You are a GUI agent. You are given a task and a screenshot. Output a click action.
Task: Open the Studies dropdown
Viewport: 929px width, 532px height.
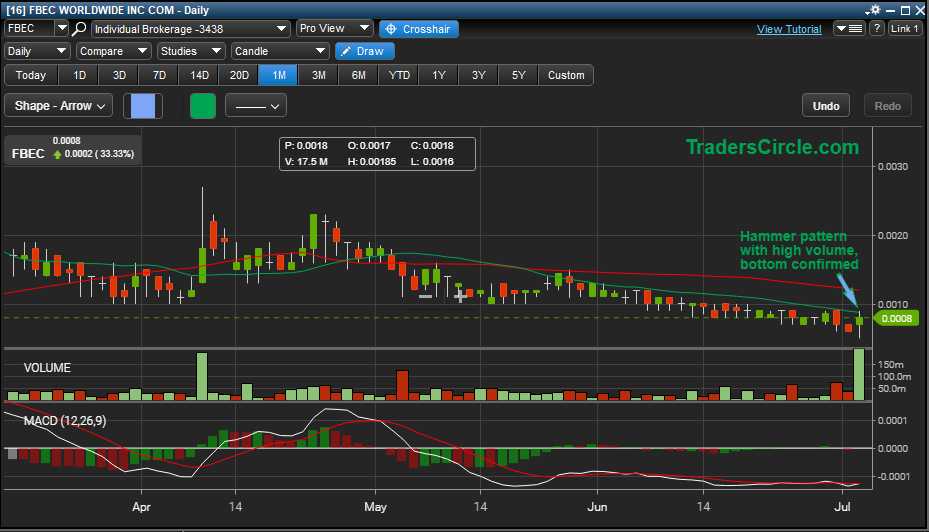point(191,52)
